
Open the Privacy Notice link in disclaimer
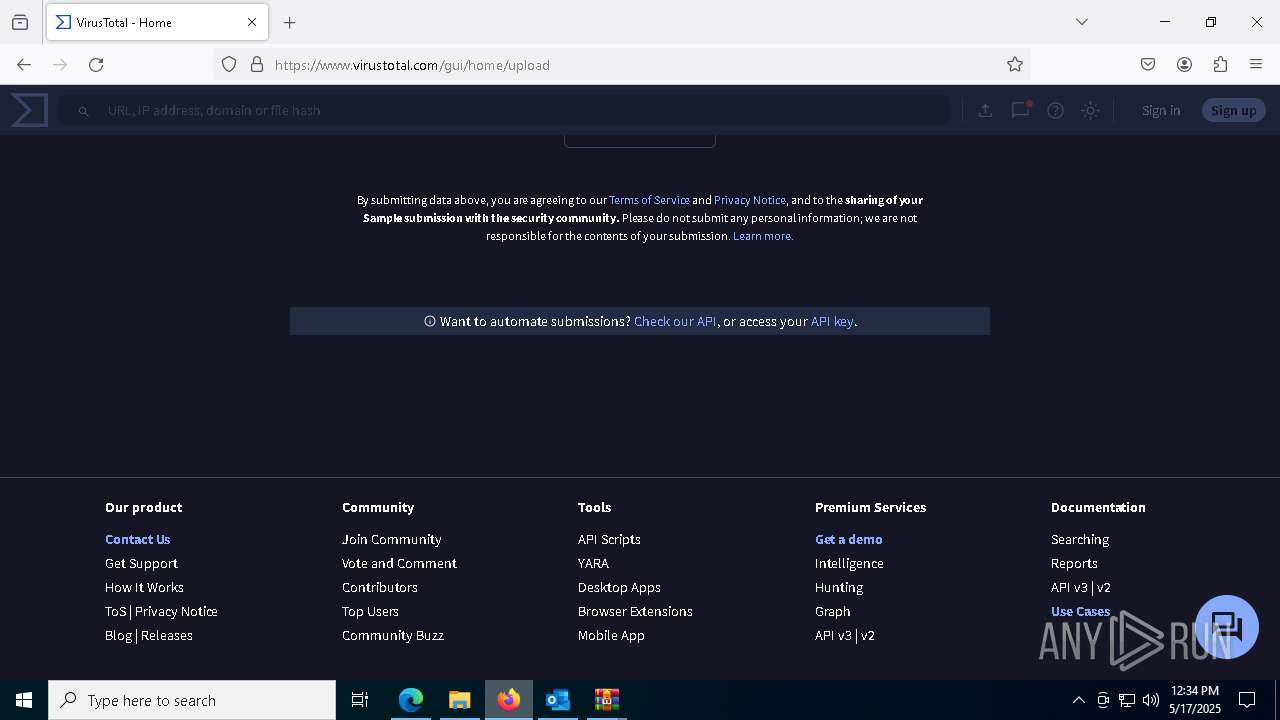[x=750, y=200]
